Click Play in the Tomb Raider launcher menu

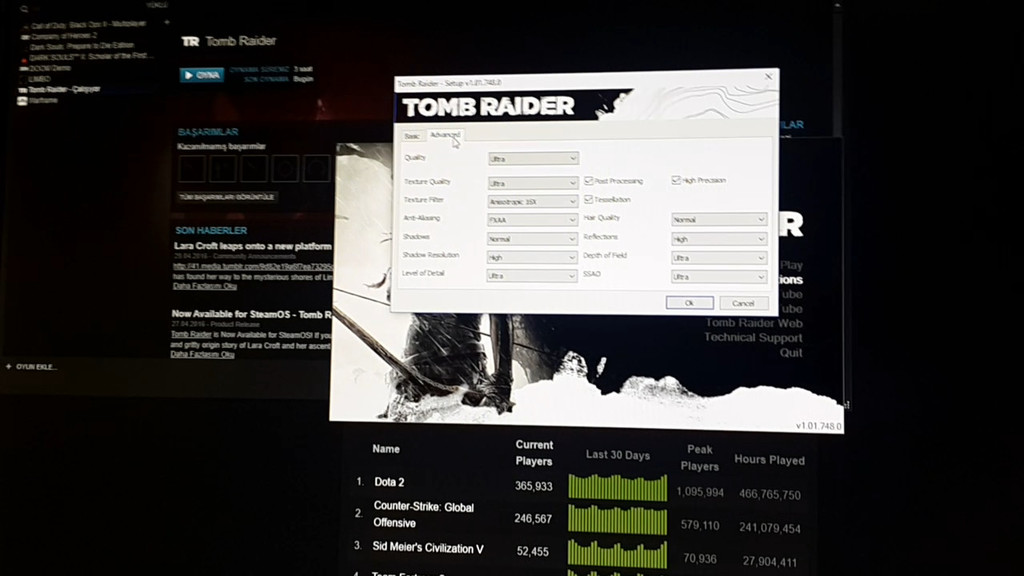click(791, 265)
